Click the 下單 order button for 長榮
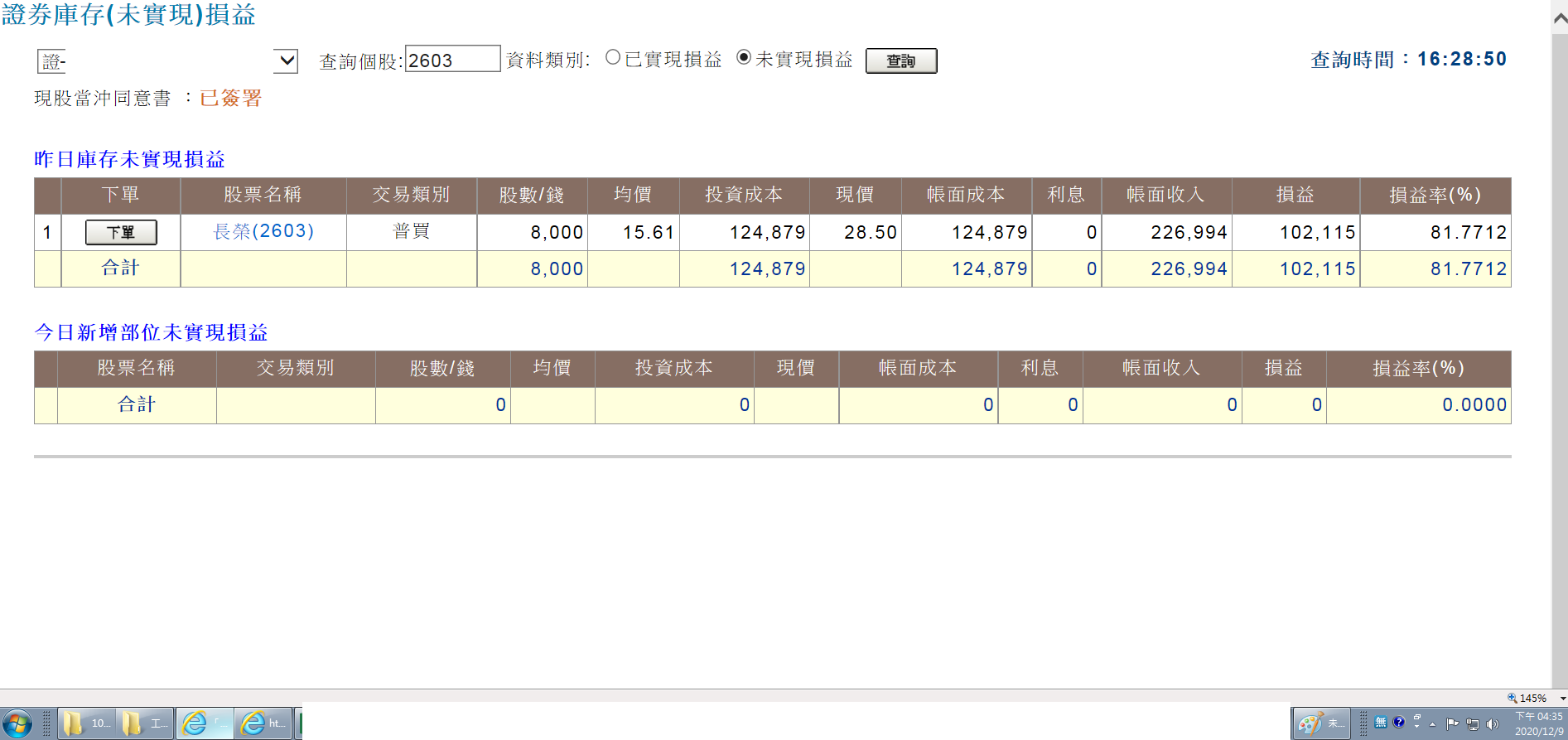1568x740 pixels. tap(121, 233)
